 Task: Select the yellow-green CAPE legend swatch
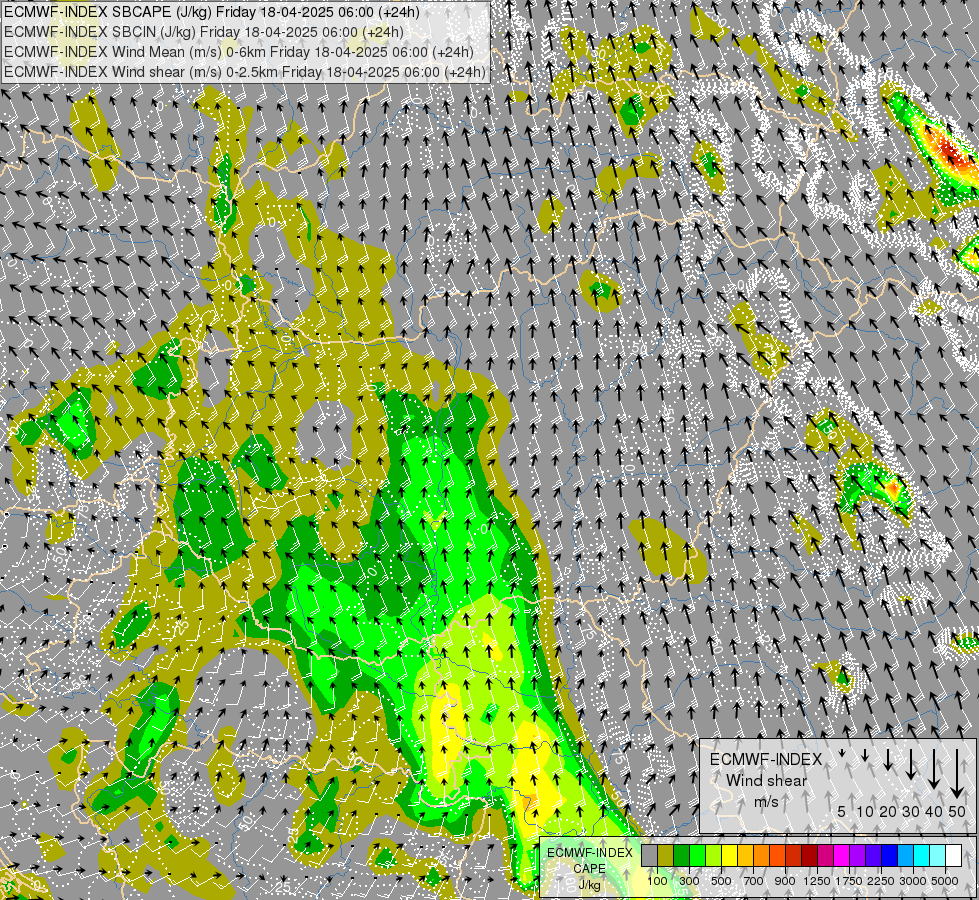[x=714, y=856]
